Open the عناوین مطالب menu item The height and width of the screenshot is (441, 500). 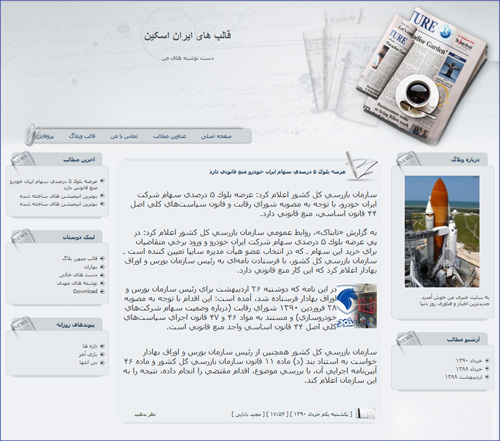click(169, 136)
